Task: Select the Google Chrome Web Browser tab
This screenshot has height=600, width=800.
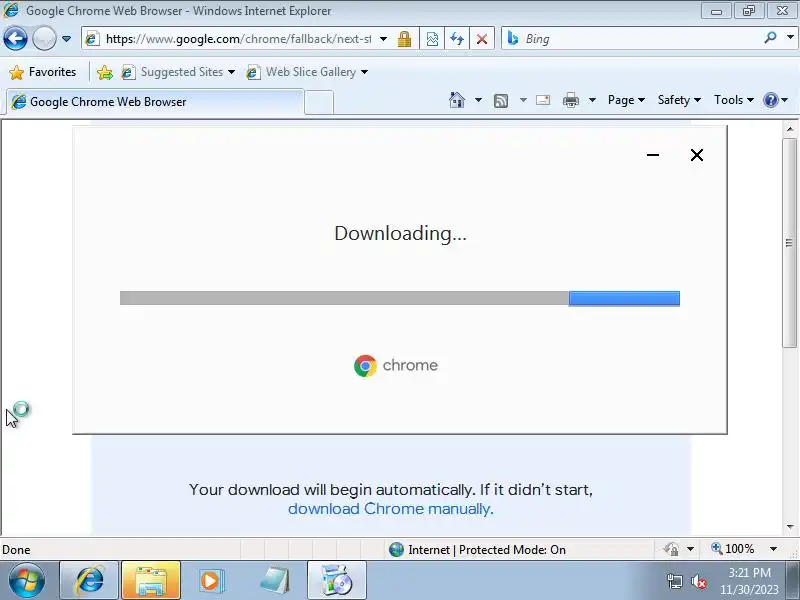Action: pyautogui.click(x=156, y=102)
